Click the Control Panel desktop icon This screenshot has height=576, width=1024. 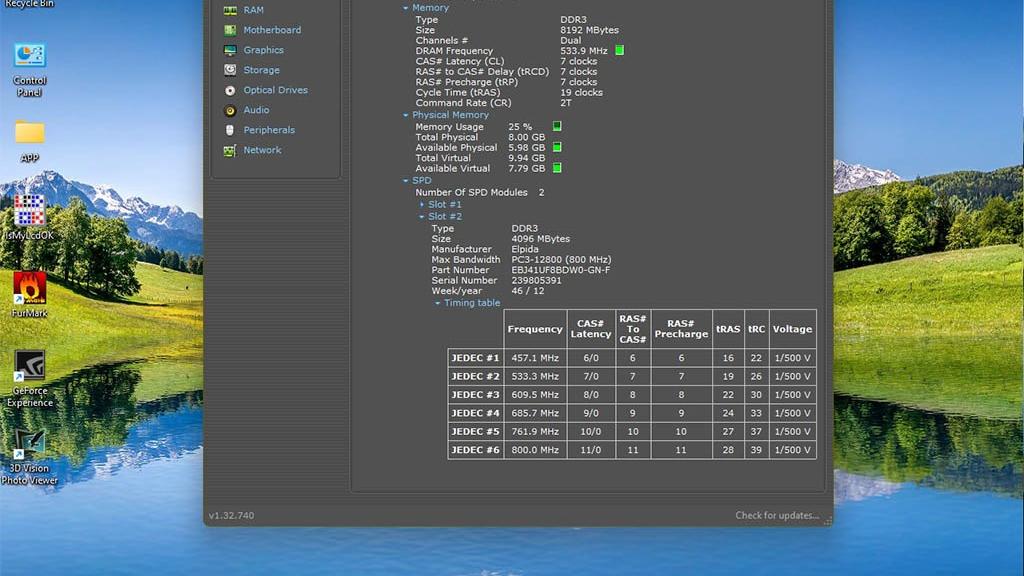[29, 56]
